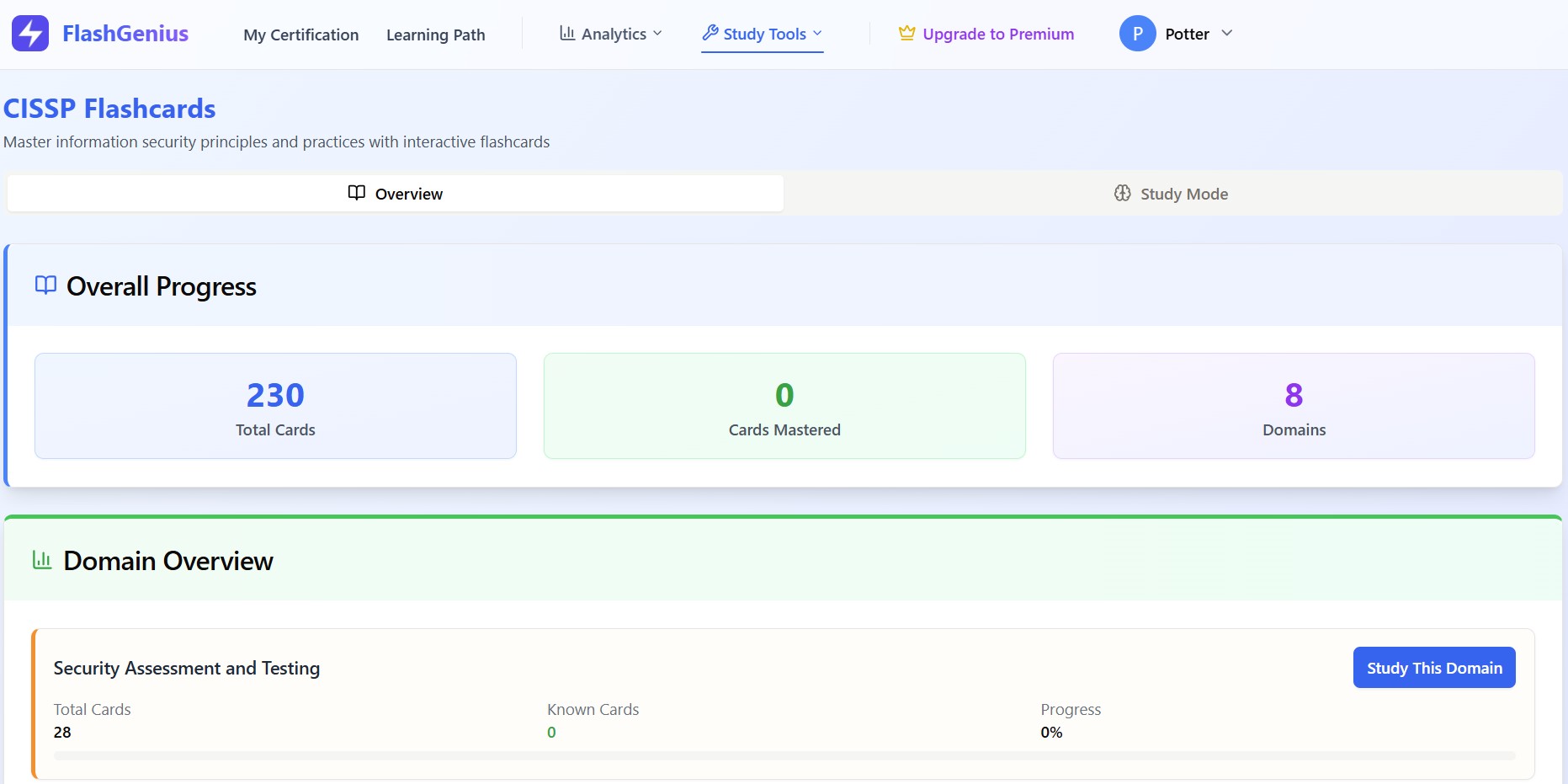Click the Total Cards value 28
Image resolution: width=1568 pixels, height=784 pixels.
(62, 732)
